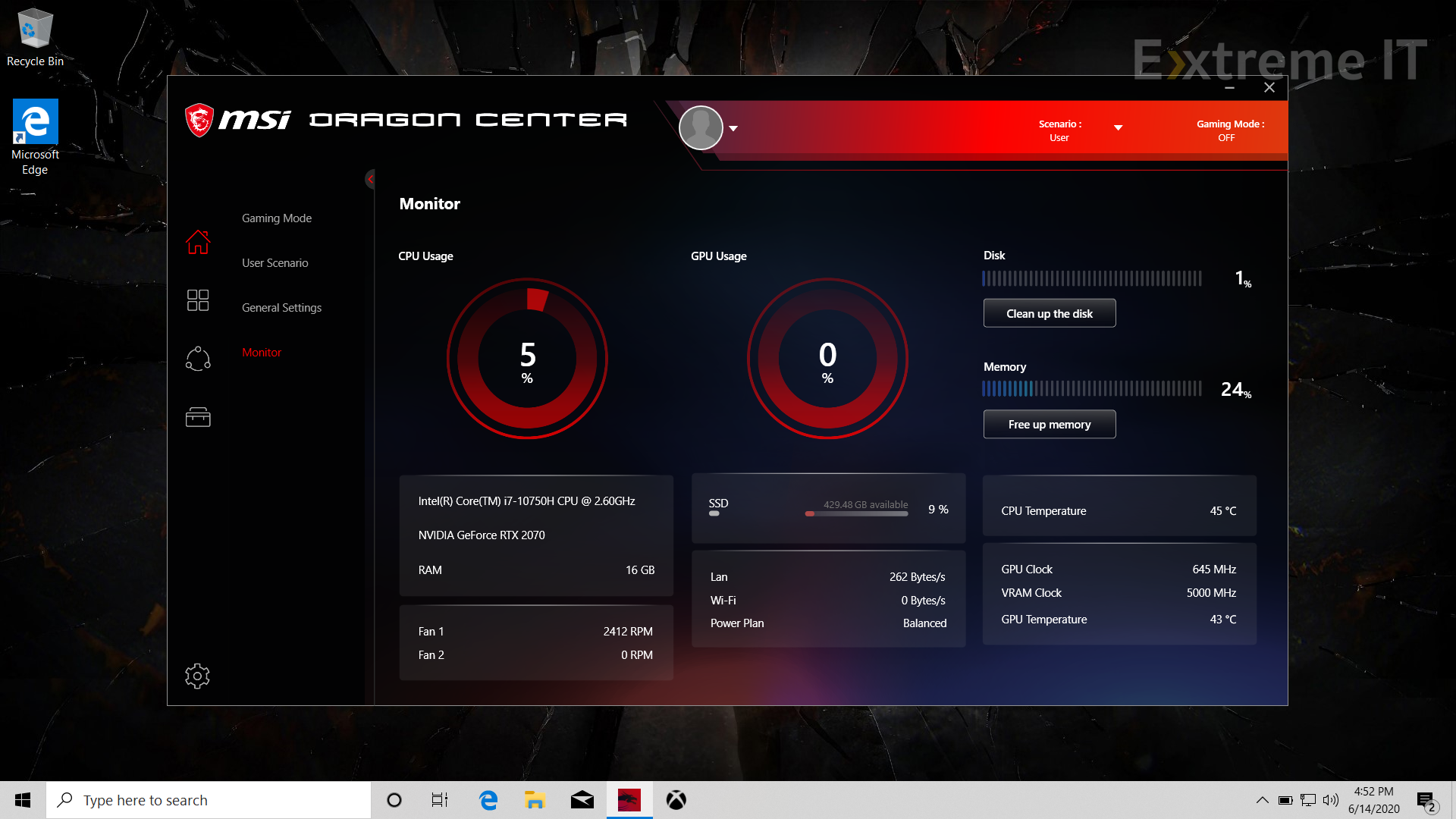The width and height of the screenshot is (1456, 819).
Task: Click the MSI dragon shield logo
Action: click(199, 120)
